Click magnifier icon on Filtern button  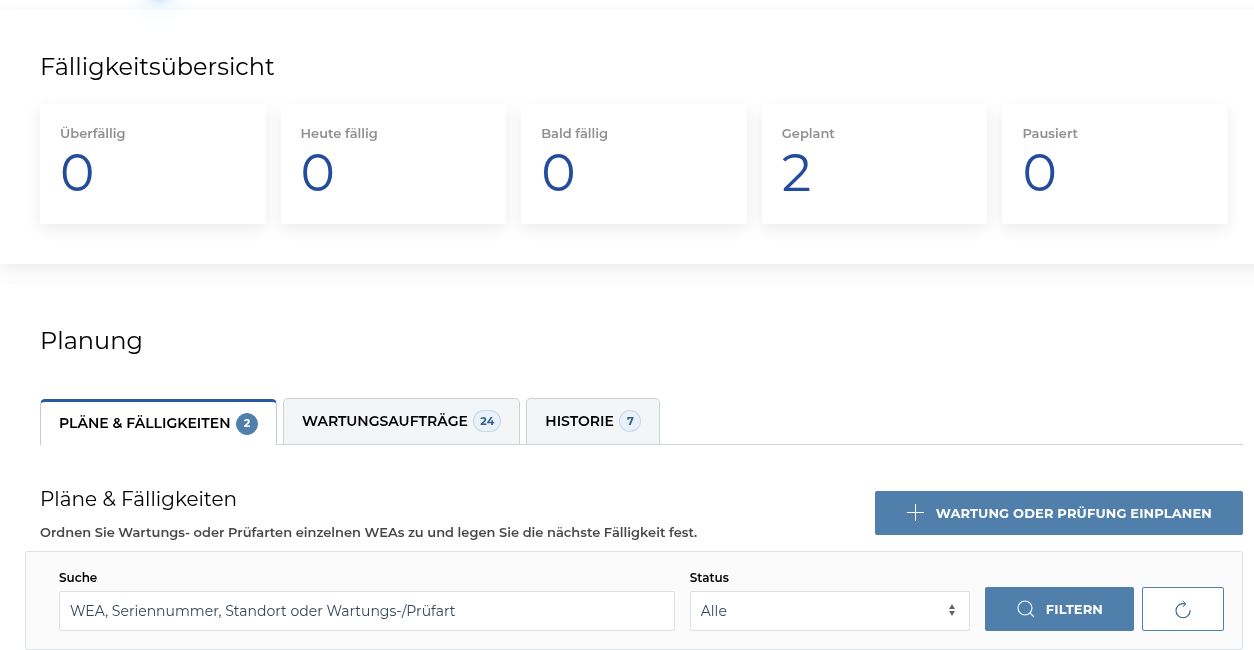point(1025,609)
